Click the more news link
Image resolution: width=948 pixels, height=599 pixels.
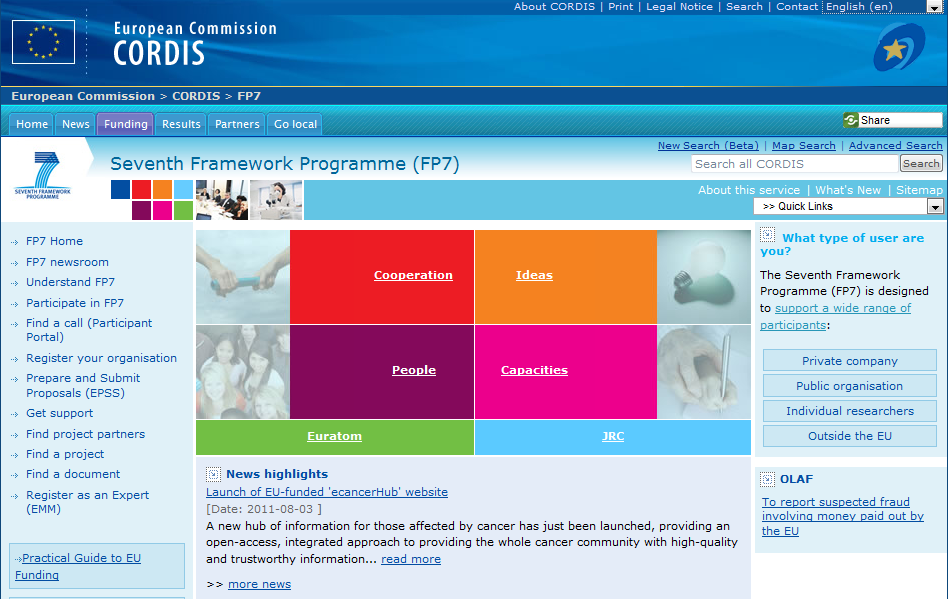(259, 584)
